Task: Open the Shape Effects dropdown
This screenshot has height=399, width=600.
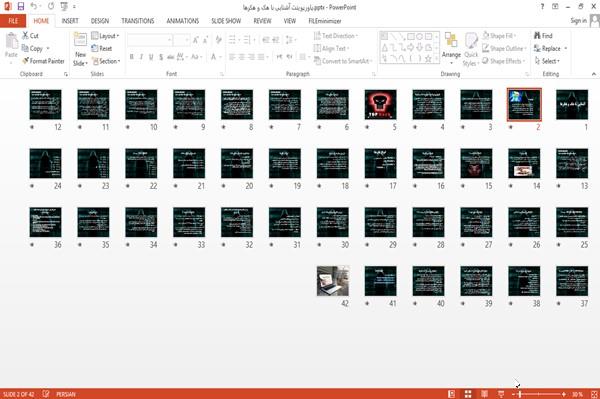Action: (x=504, y=61)
